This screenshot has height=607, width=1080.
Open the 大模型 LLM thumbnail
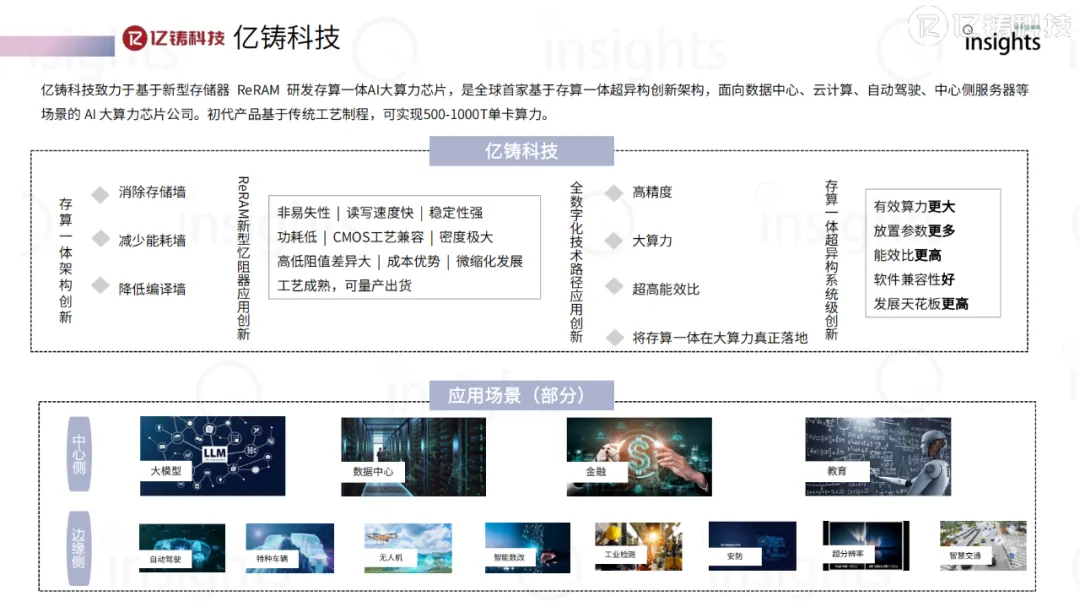(x=212, y=455)
